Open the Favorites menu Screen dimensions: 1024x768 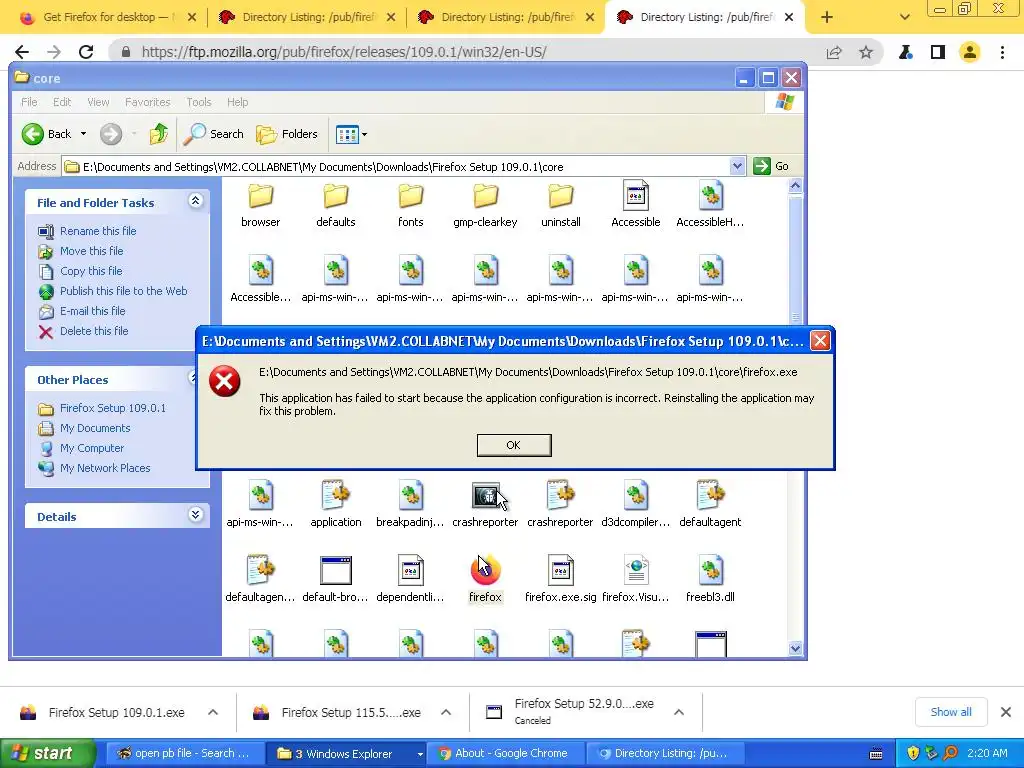[x=148, y=102]
